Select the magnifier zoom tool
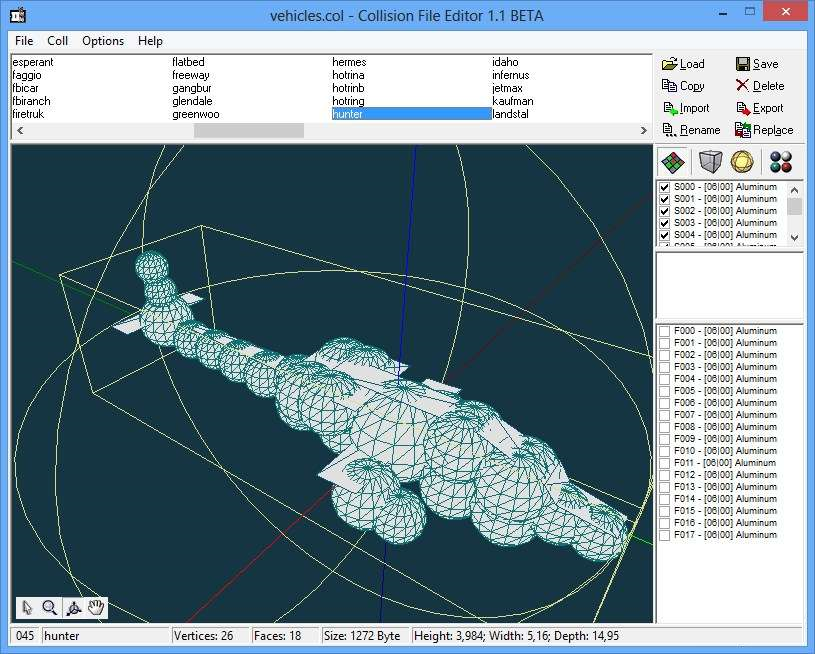The width and height of the screenshot is (815, 654). (x=50, y=607)
